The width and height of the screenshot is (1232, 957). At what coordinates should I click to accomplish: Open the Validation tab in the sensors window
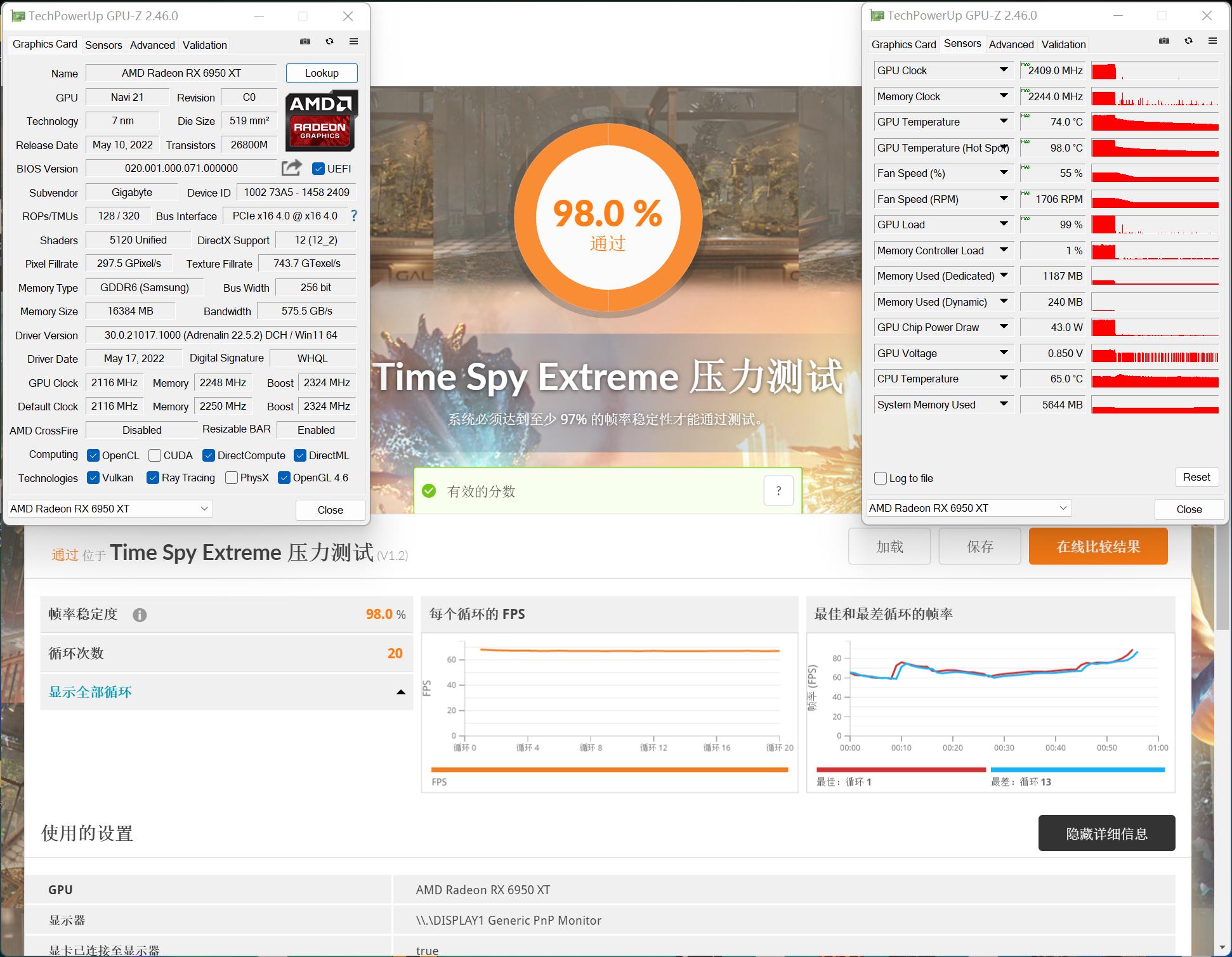(1063, 44)
